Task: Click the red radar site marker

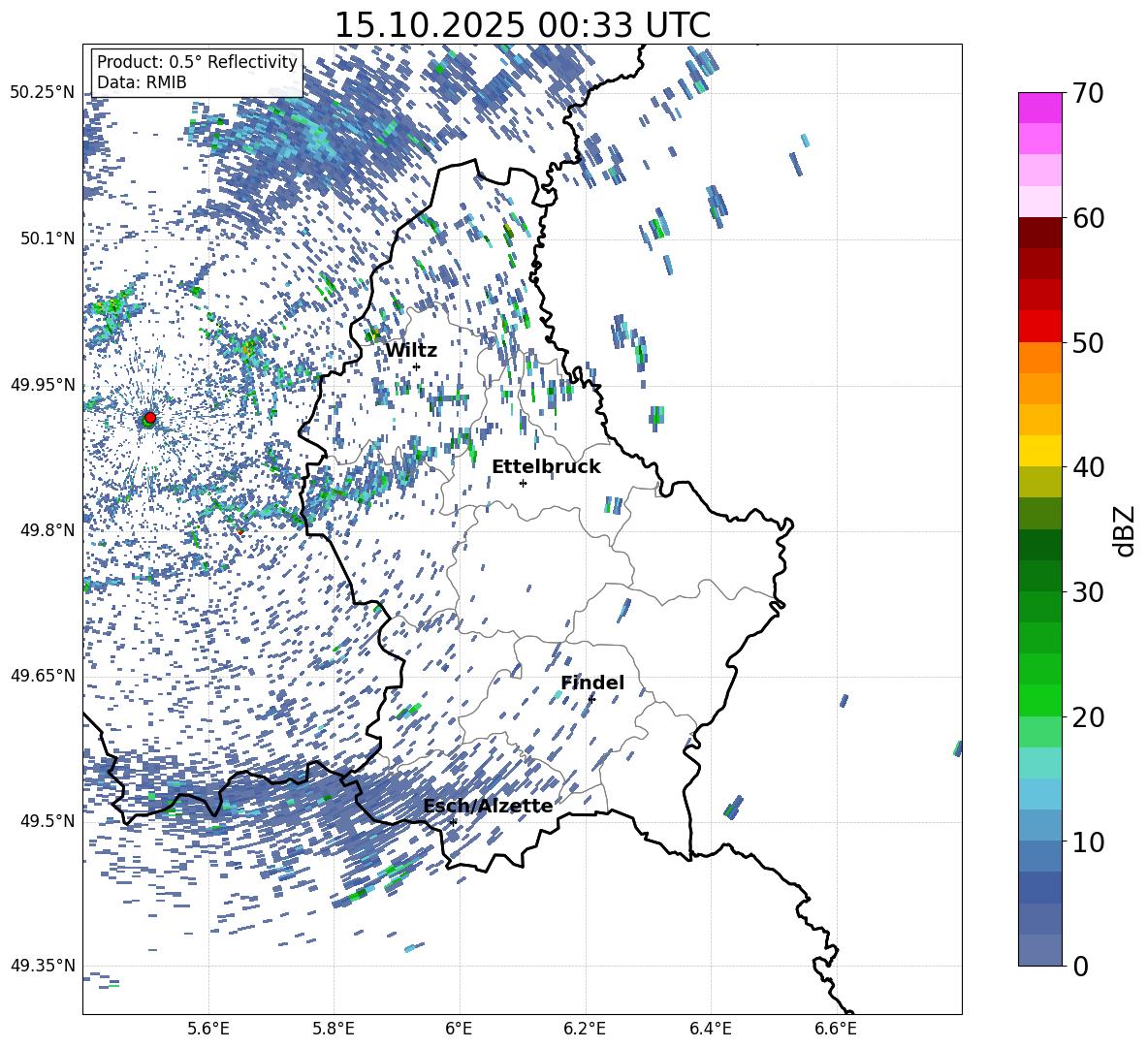Action: click(x=150, y=418)
